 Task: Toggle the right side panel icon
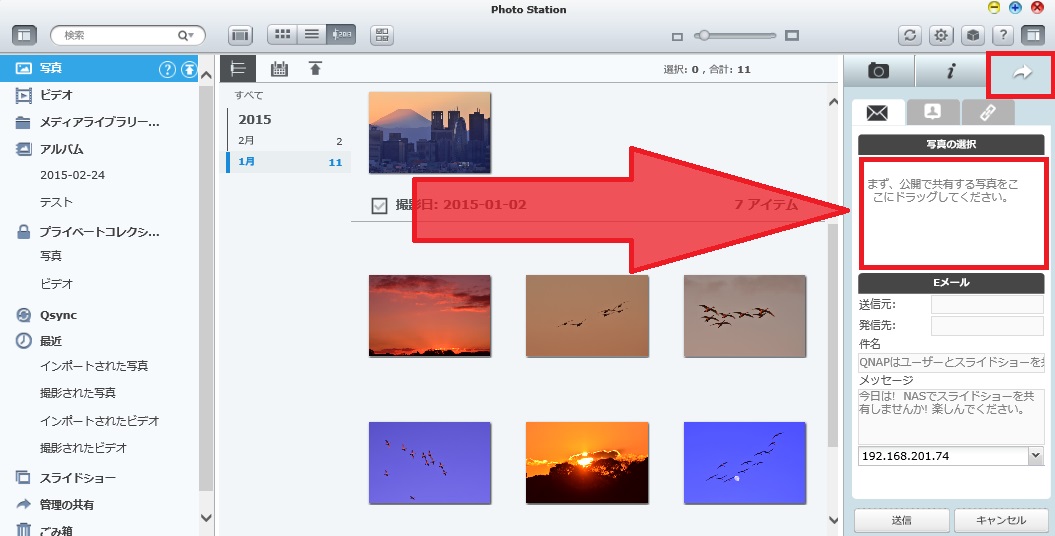tap(1032, 35)
